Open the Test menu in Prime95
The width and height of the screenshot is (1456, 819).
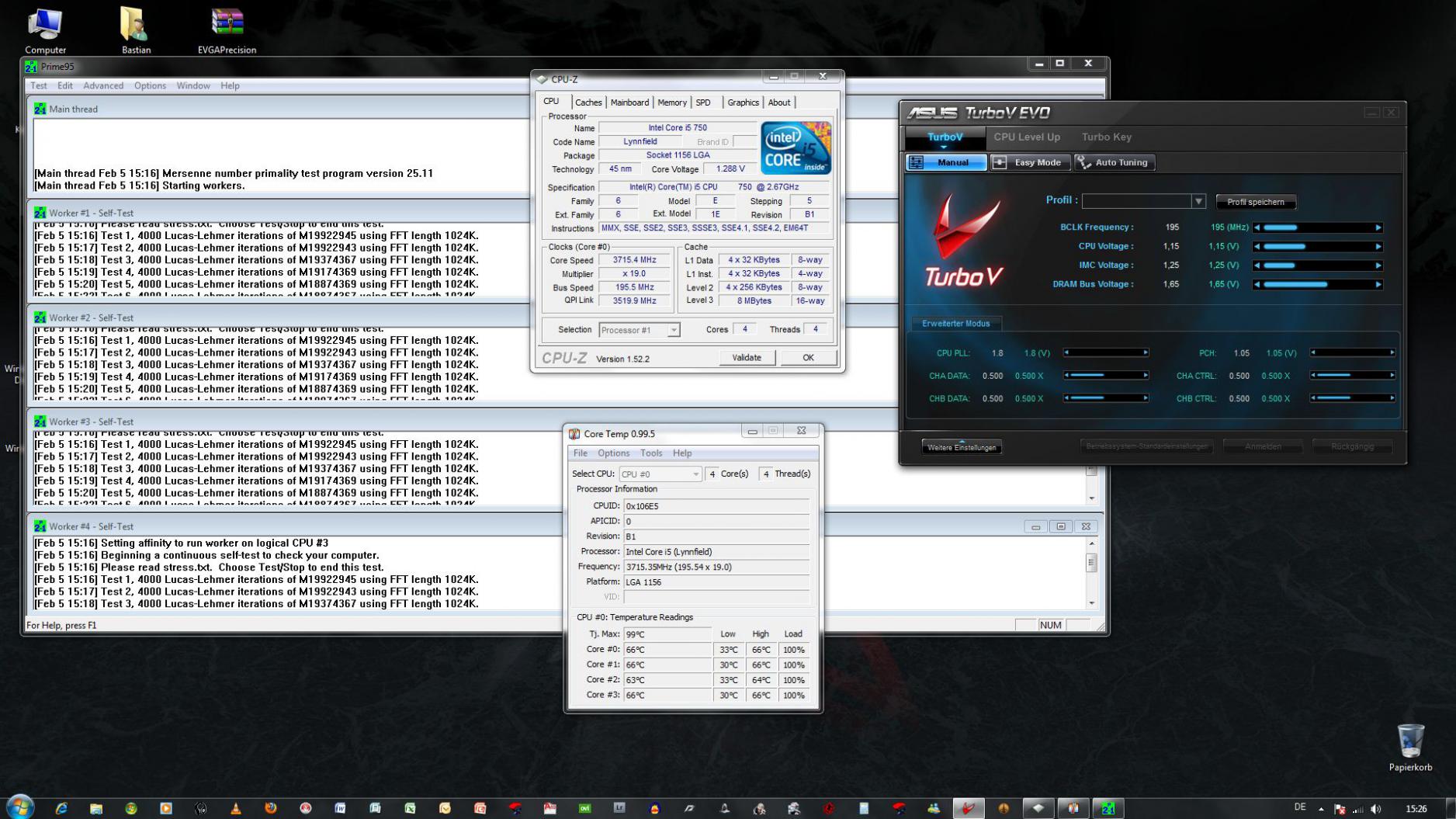pyautogui.click(x=39, y=85)
